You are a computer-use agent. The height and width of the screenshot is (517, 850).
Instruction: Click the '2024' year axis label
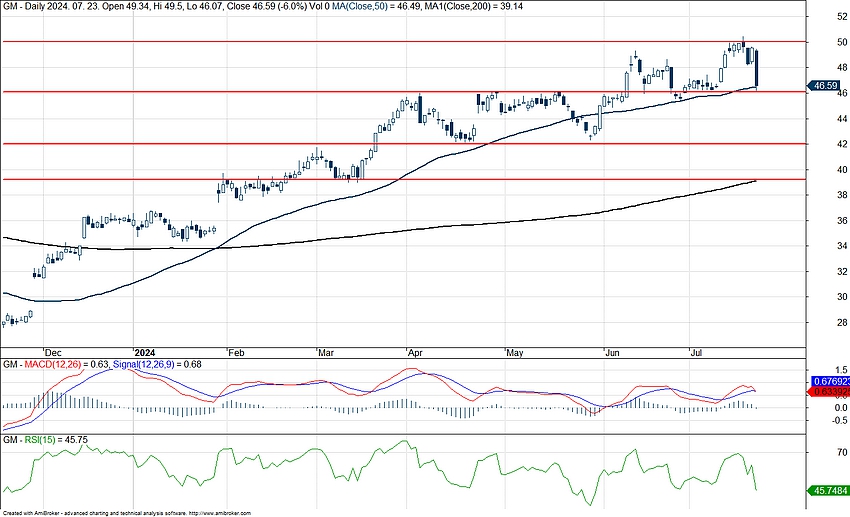tap(145, 352)
